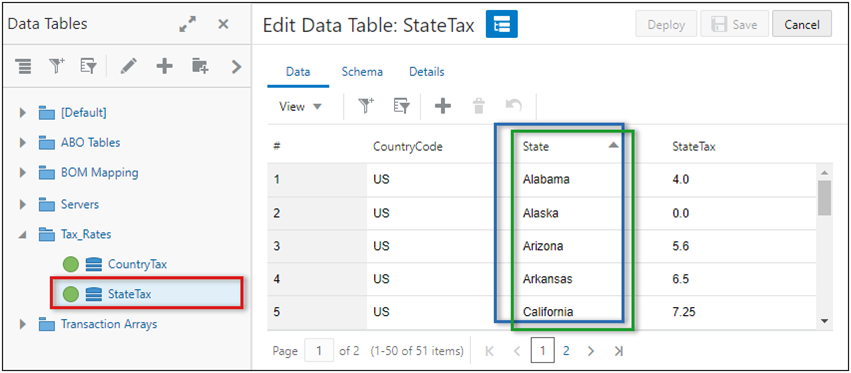Click the State column header
Image resolution: width=851 pixels, height=373 pixels.
536,147
